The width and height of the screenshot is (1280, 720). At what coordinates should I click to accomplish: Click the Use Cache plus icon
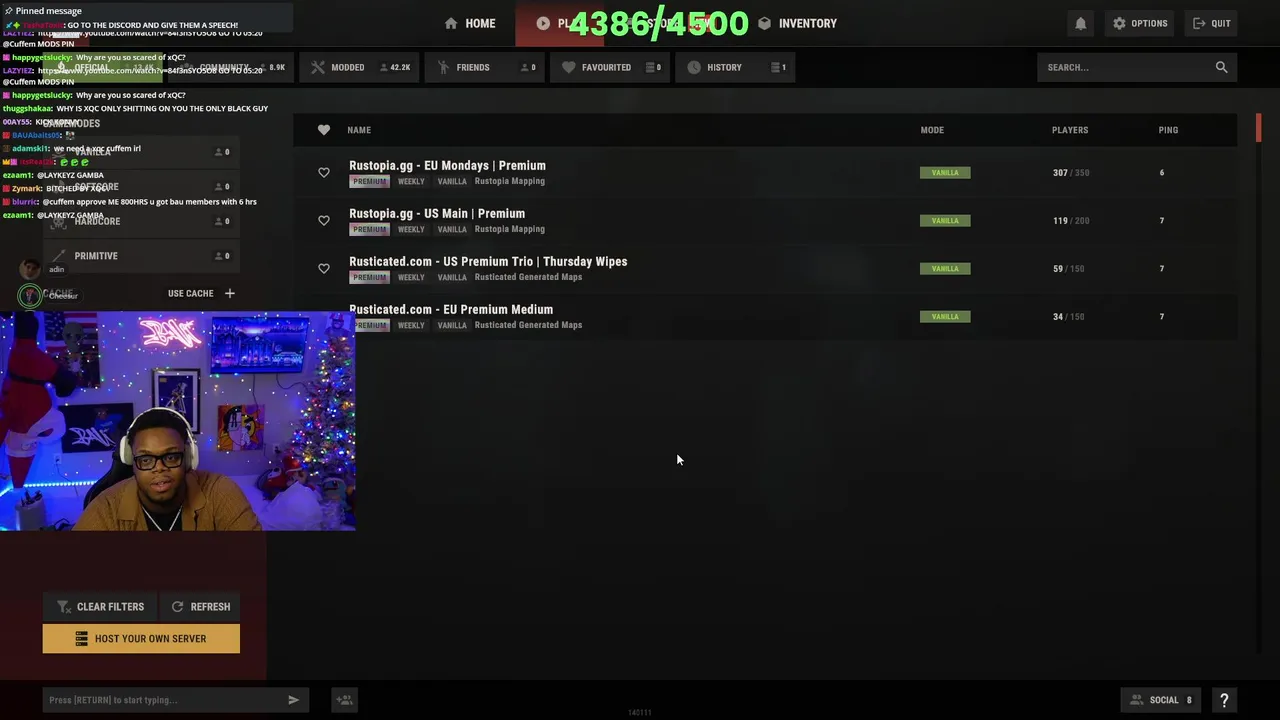[230, 294]
